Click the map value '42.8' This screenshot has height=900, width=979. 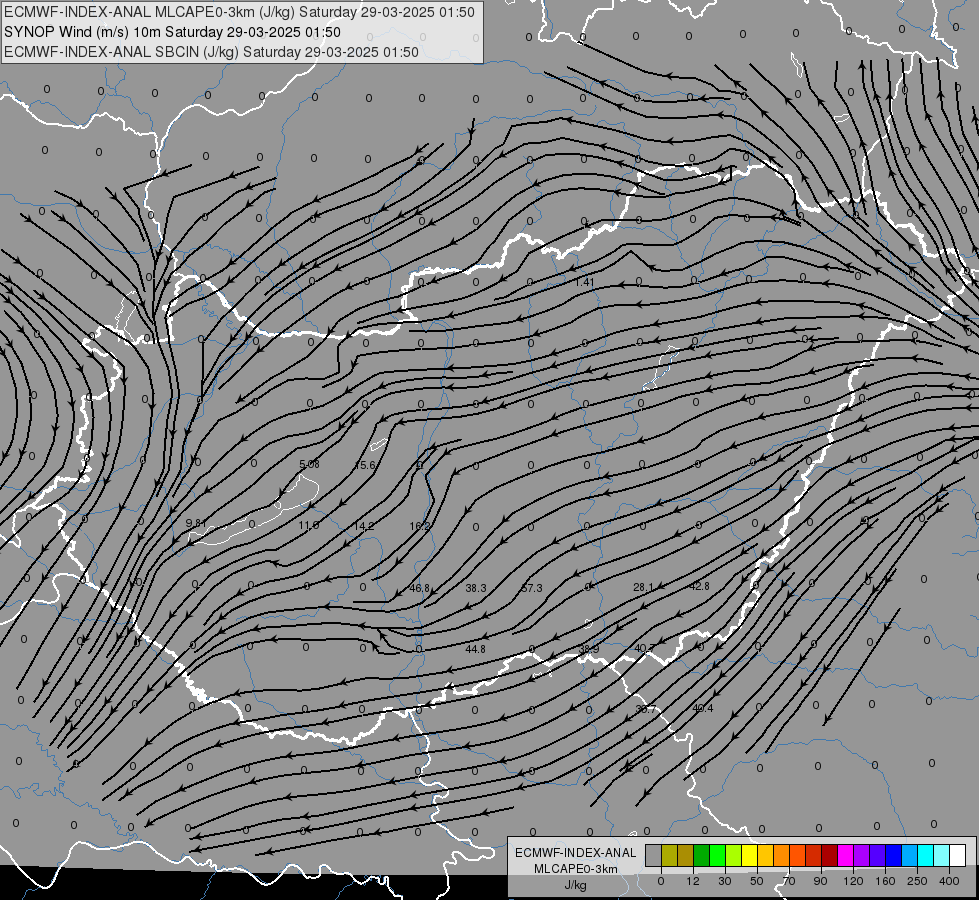click(700, 586)
